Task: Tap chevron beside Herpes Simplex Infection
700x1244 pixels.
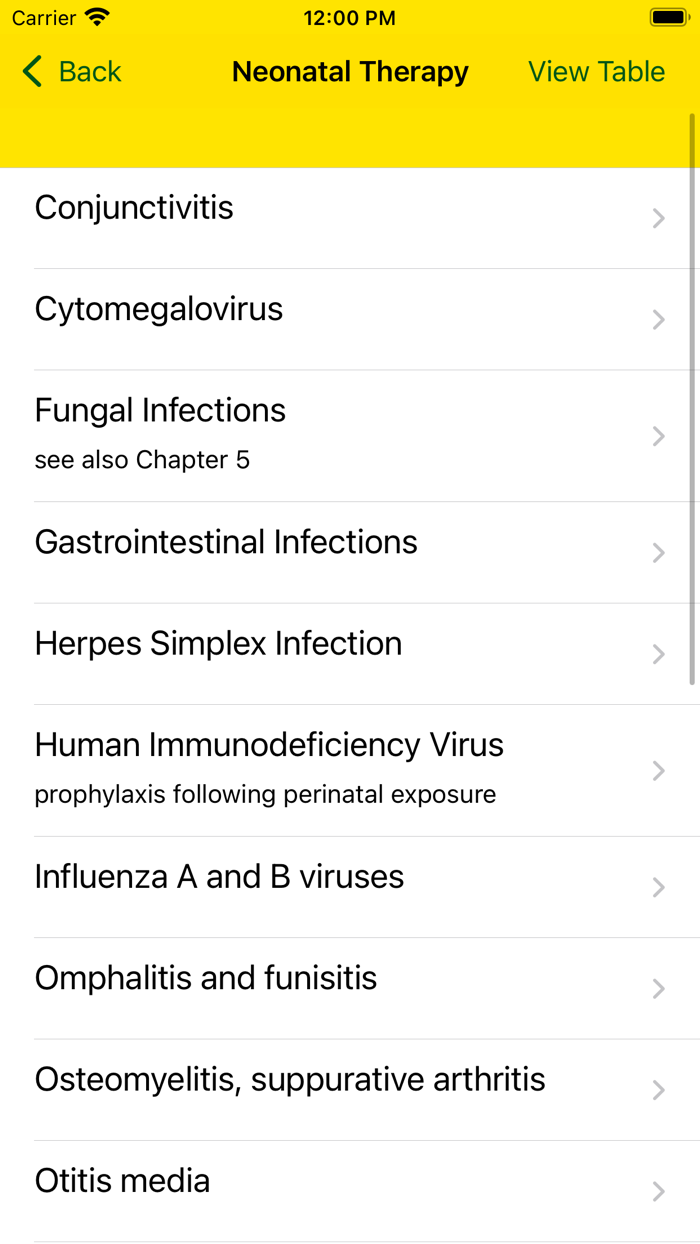Action: click(658, 654)
